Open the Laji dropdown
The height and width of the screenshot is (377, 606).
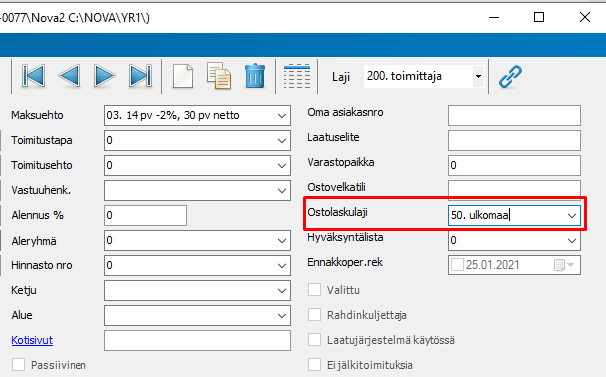pyautogui.click(x=478, y=76)
